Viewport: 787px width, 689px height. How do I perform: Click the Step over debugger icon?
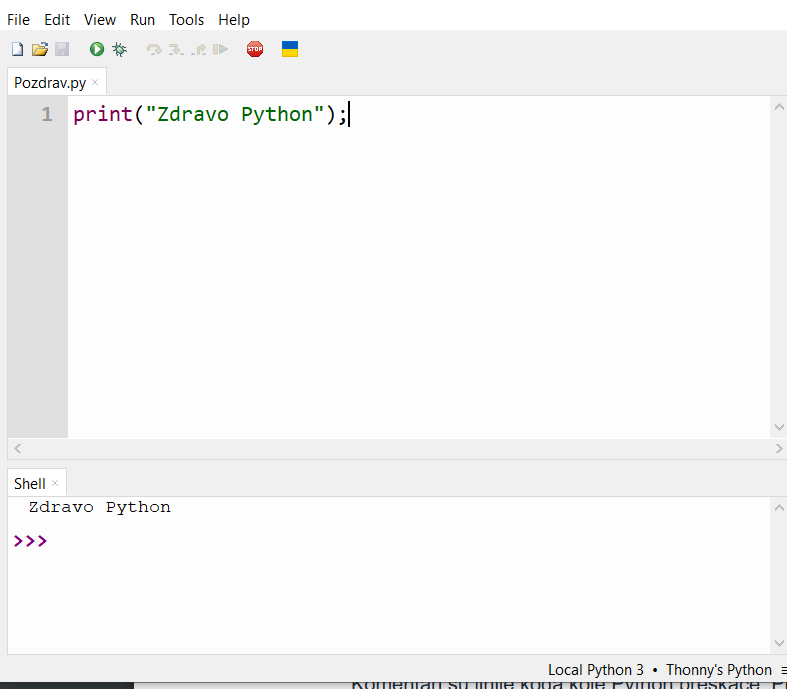[x=154, y=49]
